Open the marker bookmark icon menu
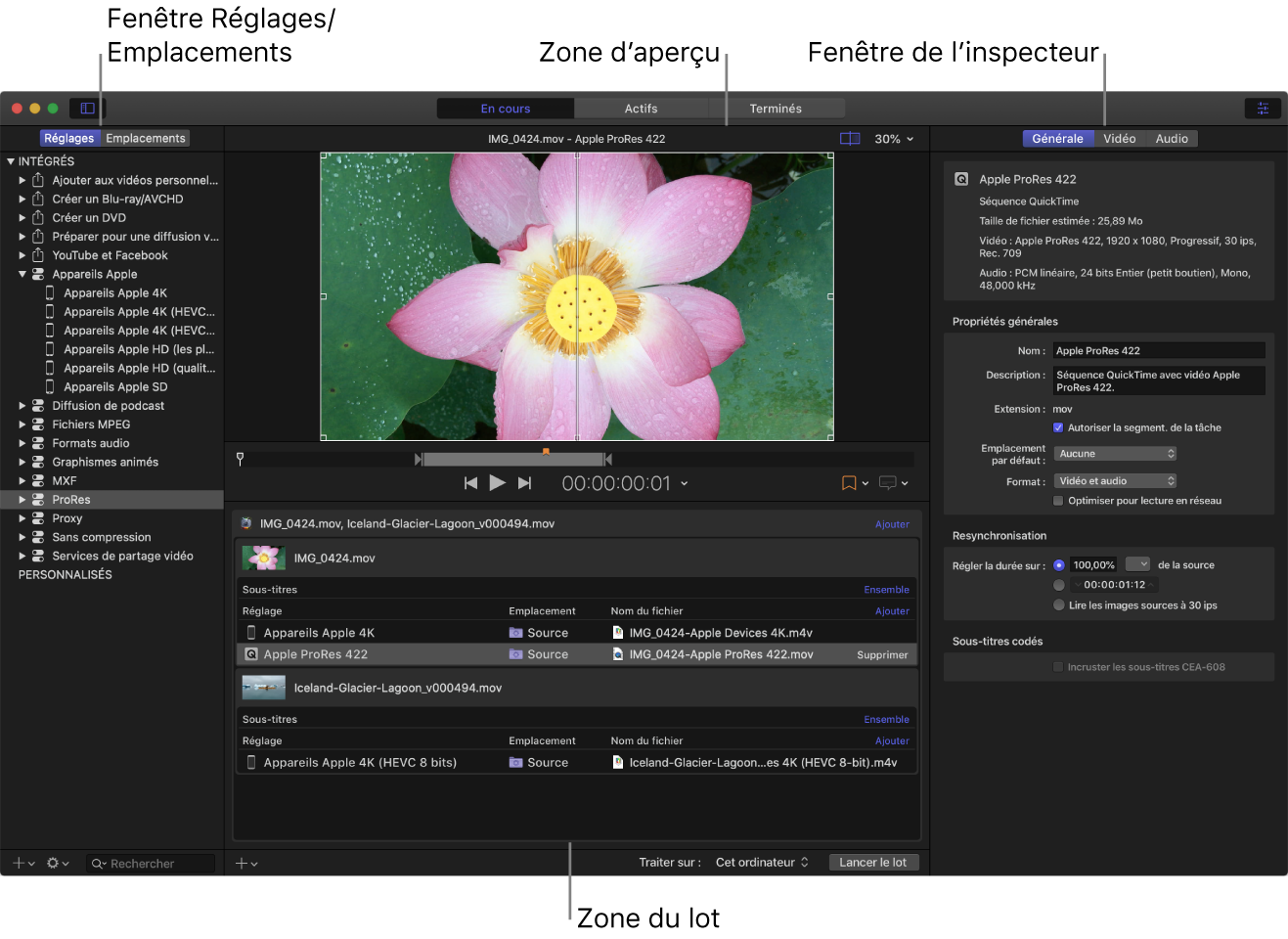The image size is (1288, 939). pyautogui.click(x=855, y=483)
